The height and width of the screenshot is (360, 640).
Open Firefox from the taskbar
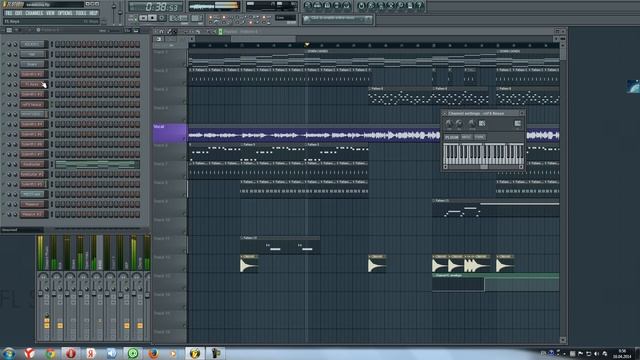coord(153,353)
